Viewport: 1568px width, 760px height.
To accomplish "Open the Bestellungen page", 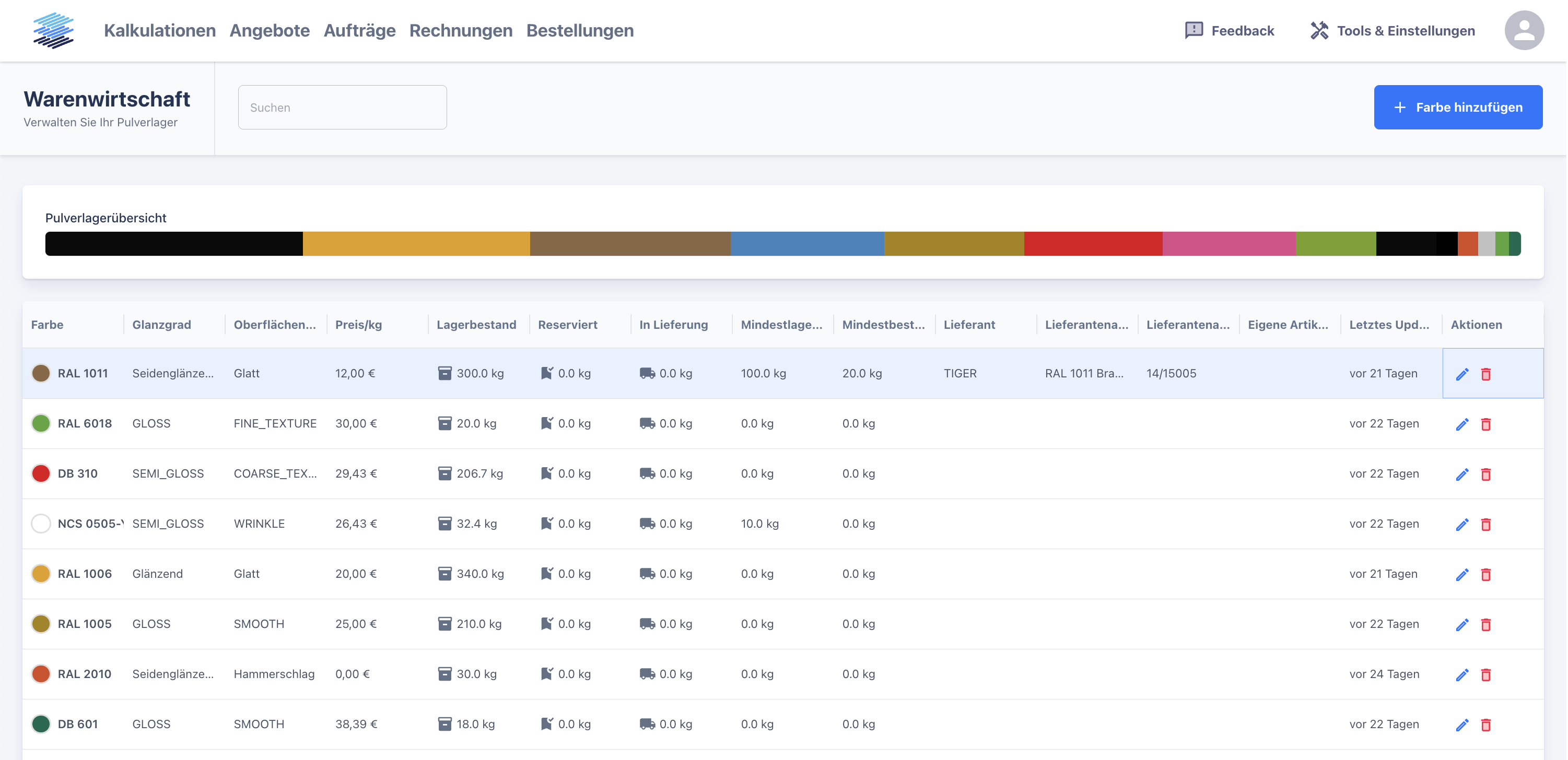I will 579,30.
